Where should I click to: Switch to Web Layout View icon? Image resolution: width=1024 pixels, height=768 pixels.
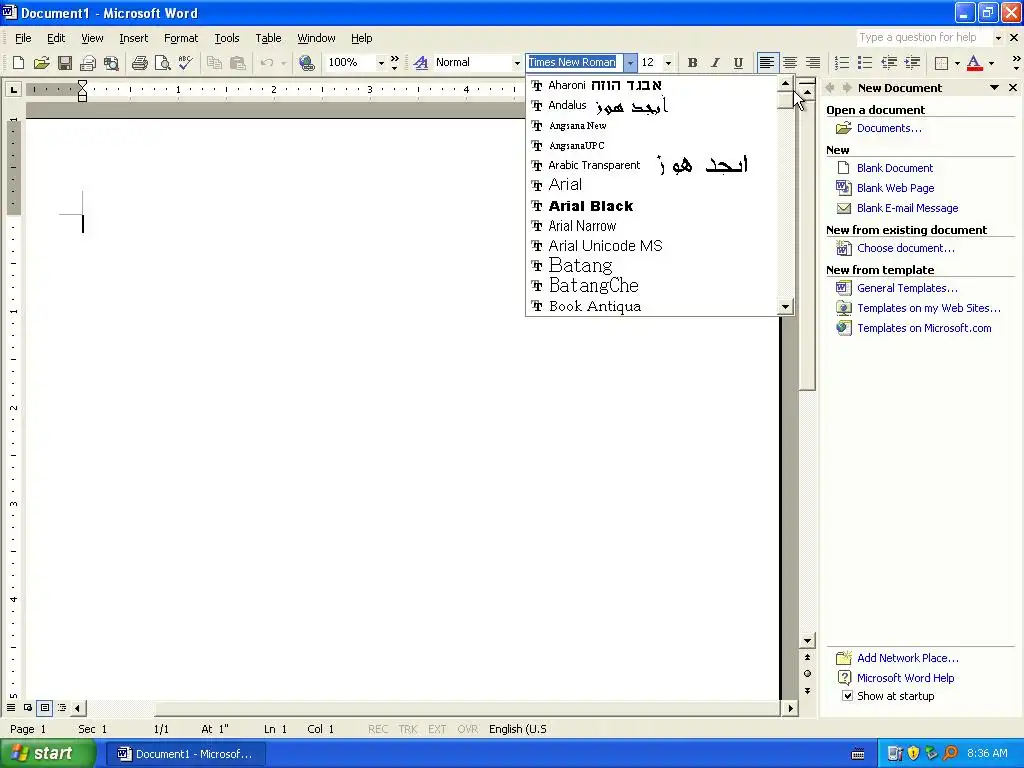(x=28, y=707)
